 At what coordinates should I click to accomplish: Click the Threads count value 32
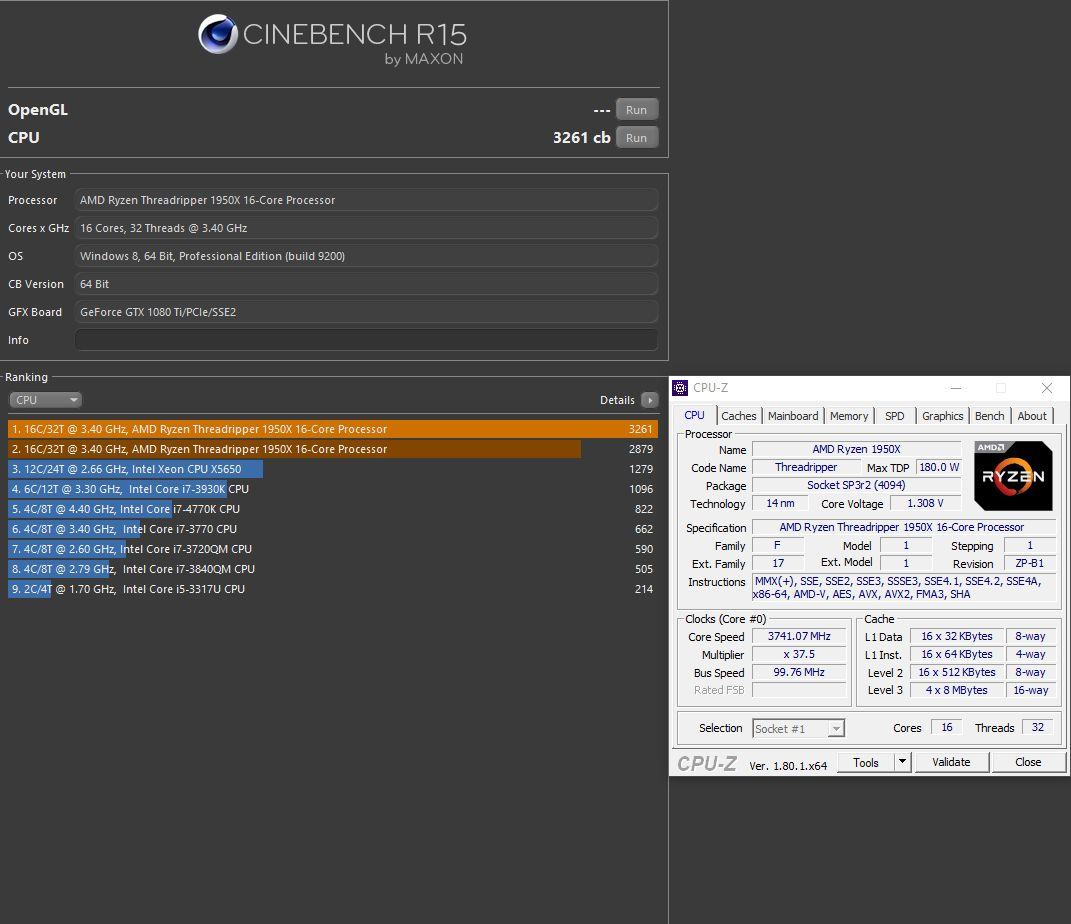coord(1038,727)
